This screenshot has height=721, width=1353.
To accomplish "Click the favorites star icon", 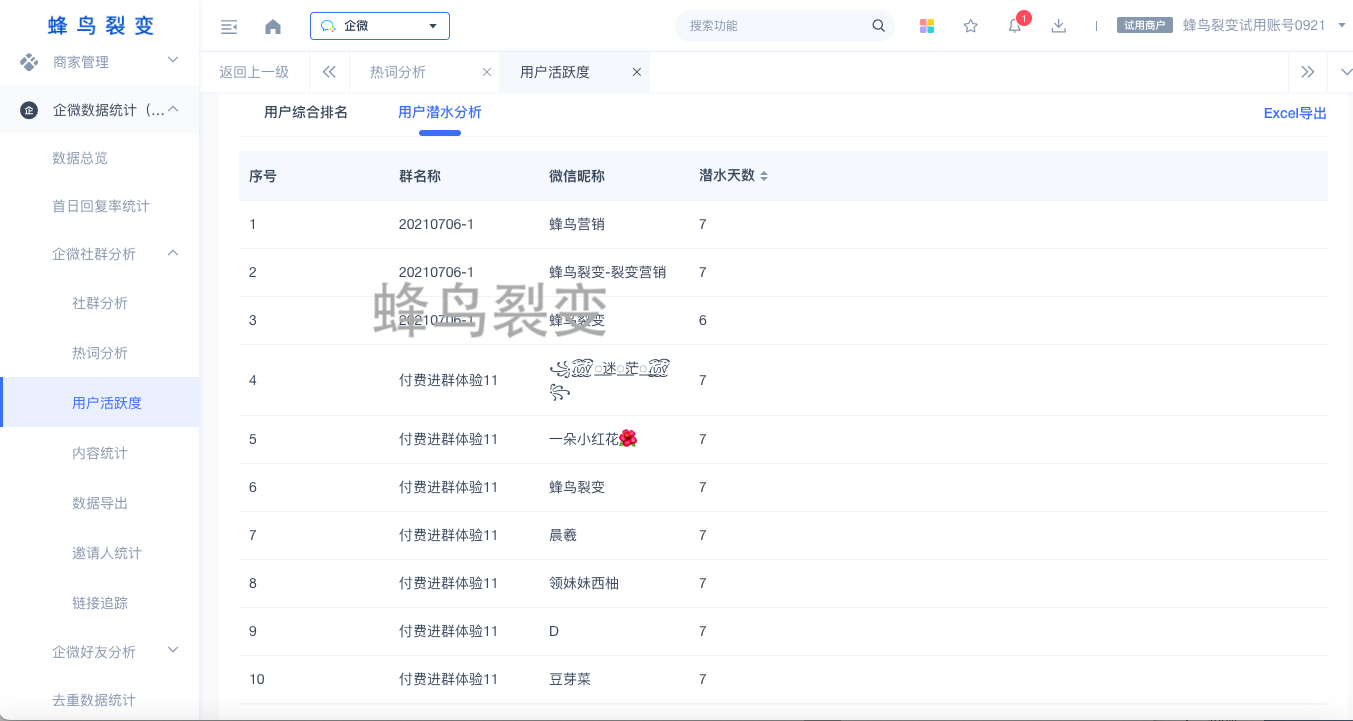I will (970, 26).
